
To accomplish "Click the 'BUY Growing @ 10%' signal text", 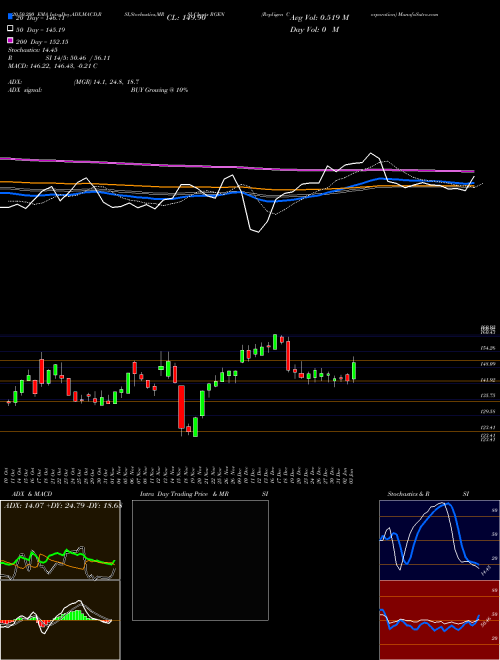I will pos(159,90).
